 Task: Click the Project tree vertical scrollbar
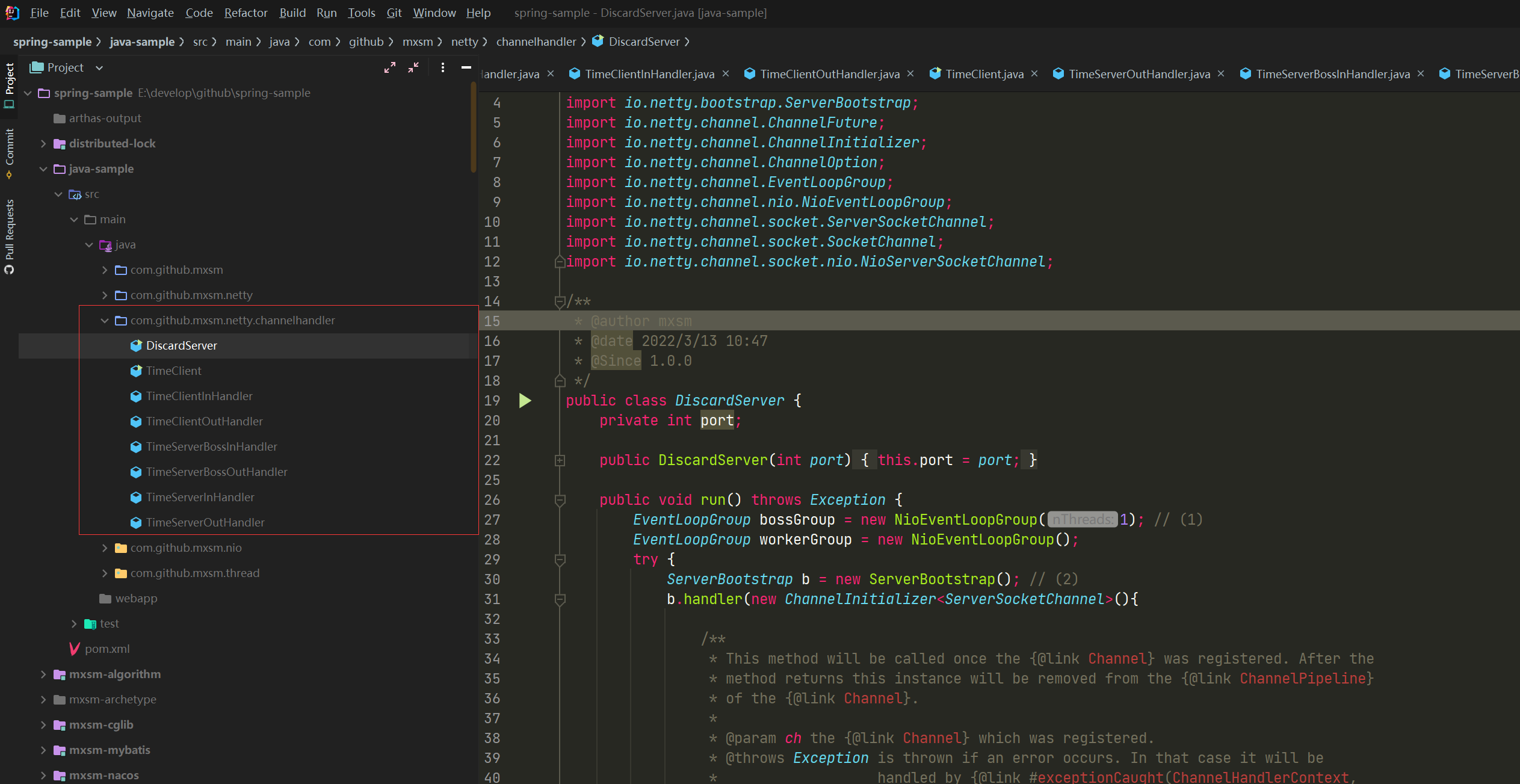(474, 126)
